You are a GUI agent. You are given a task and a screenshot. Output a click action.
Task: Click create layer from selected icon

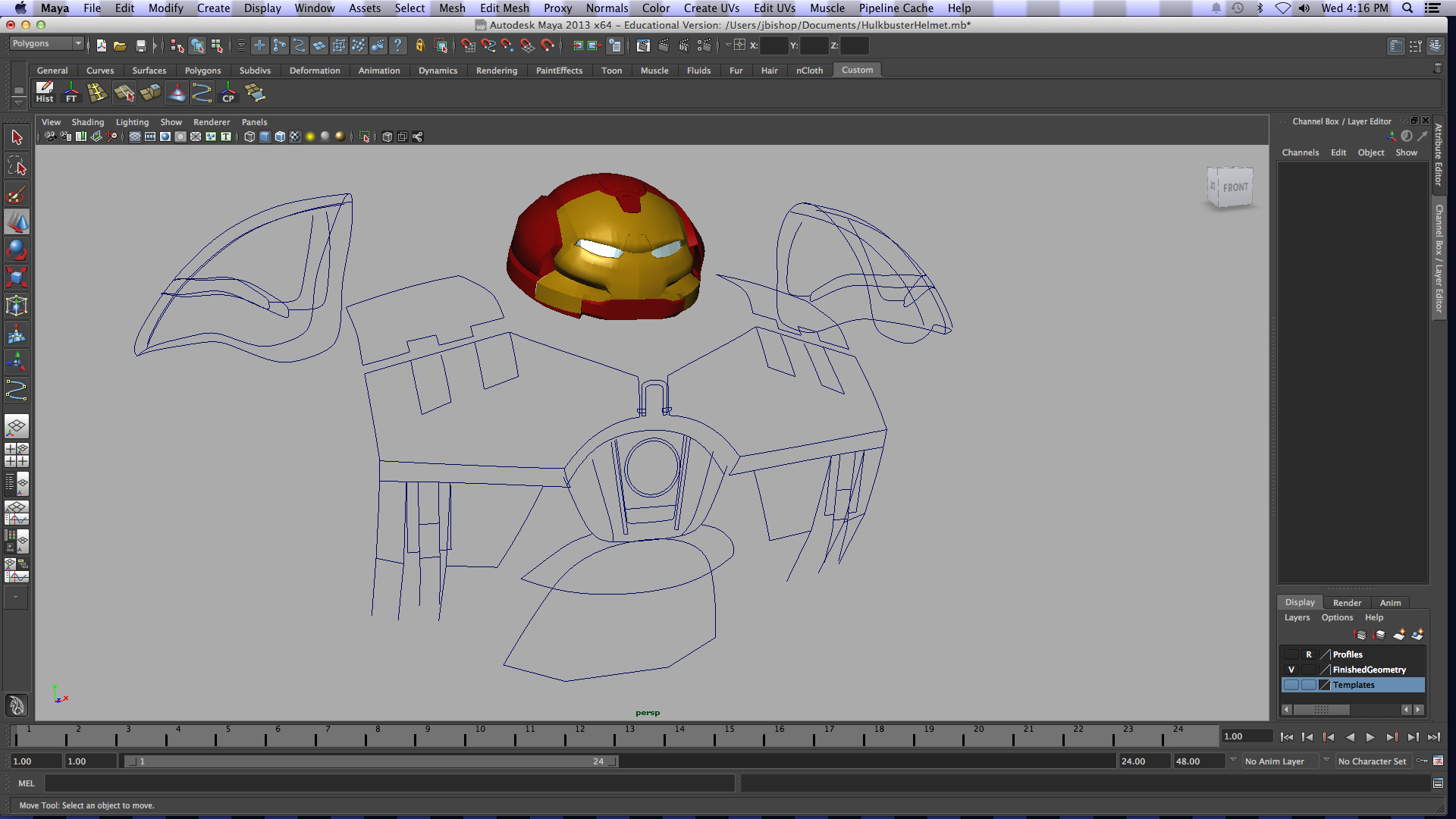(1417, 634)
